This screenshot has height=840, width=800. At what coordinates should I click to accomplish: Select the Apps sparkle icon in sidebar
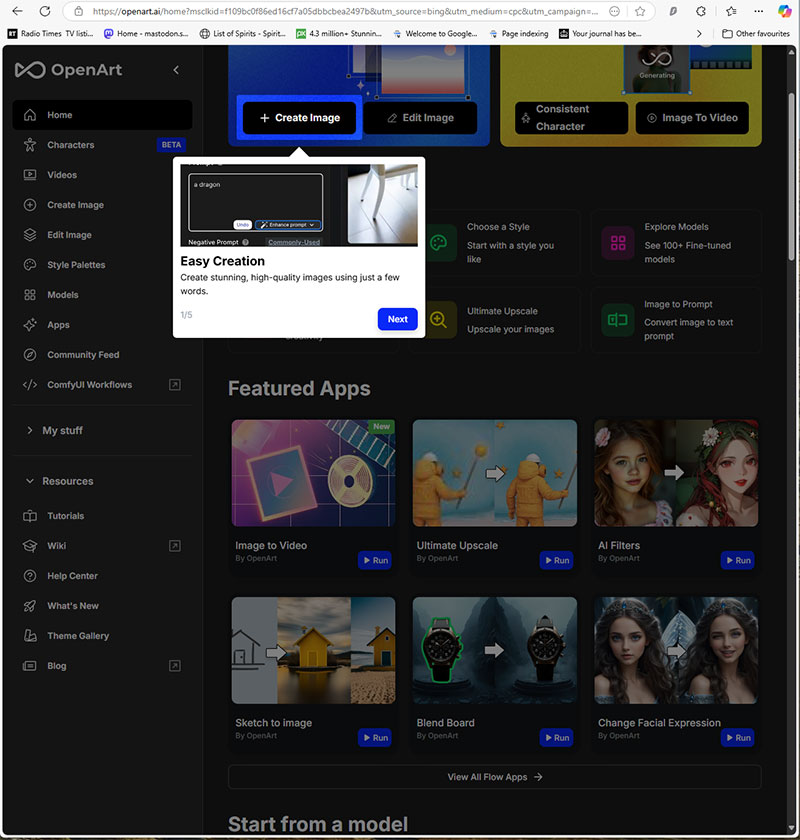[28, 324]
